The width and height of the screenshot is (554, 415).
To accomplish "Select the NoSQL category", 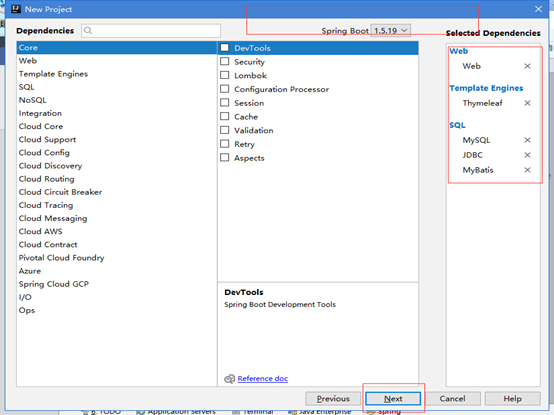I will pyautogui.click(x=117, y=100).
